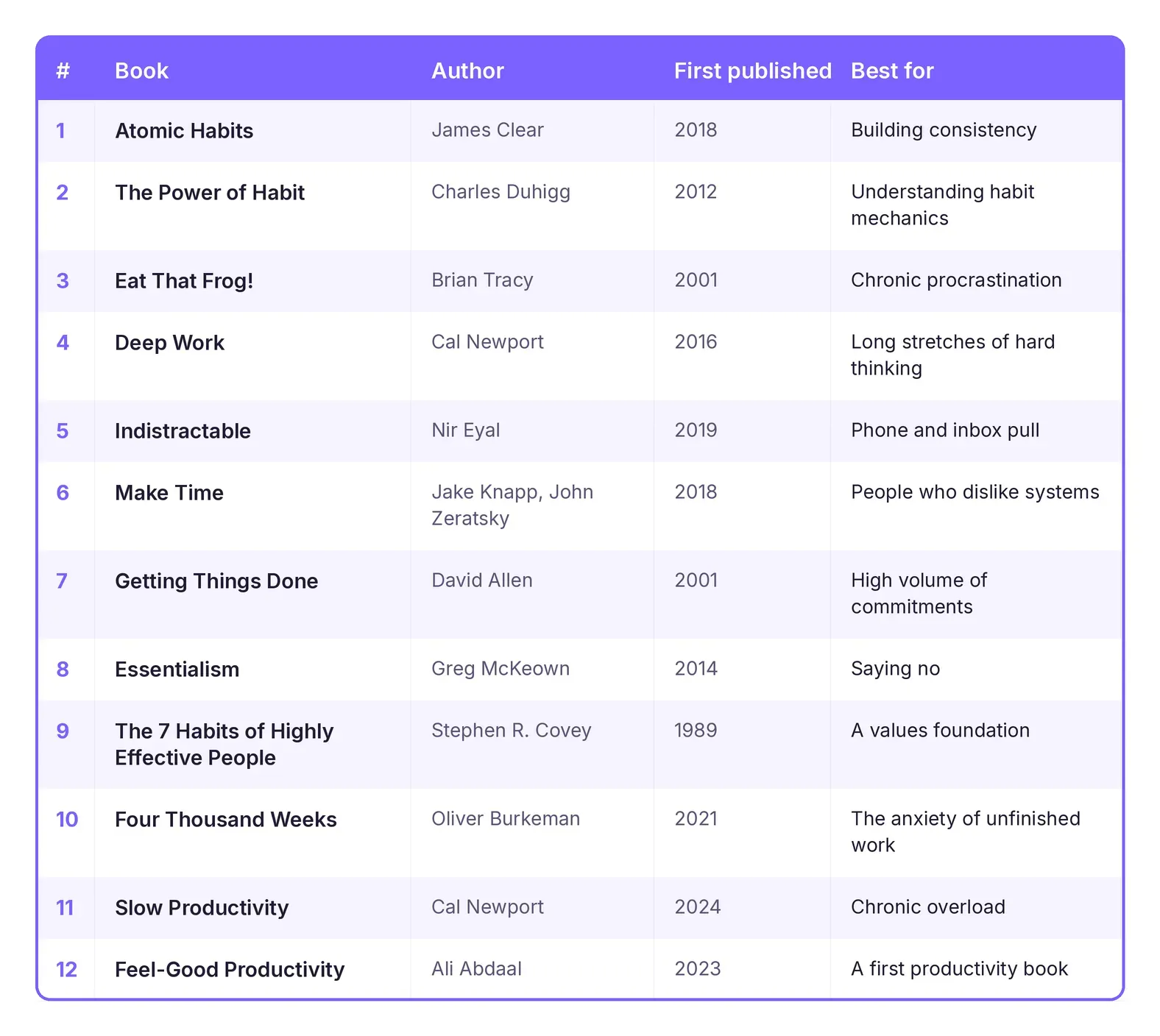Click 'Understanding habit mechanics' cell
The width and height of the screenshot is (1160, 1036).
click(943, 205)
